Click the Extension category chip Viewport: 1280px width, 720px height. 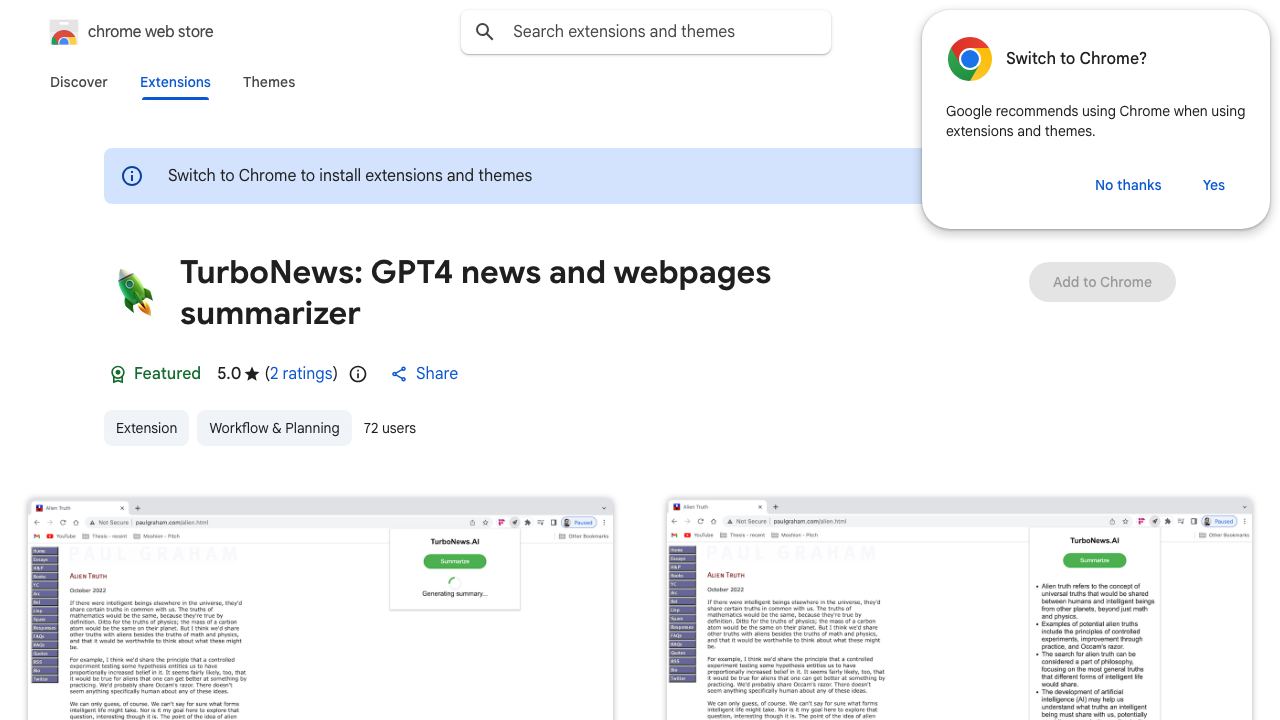146,428
